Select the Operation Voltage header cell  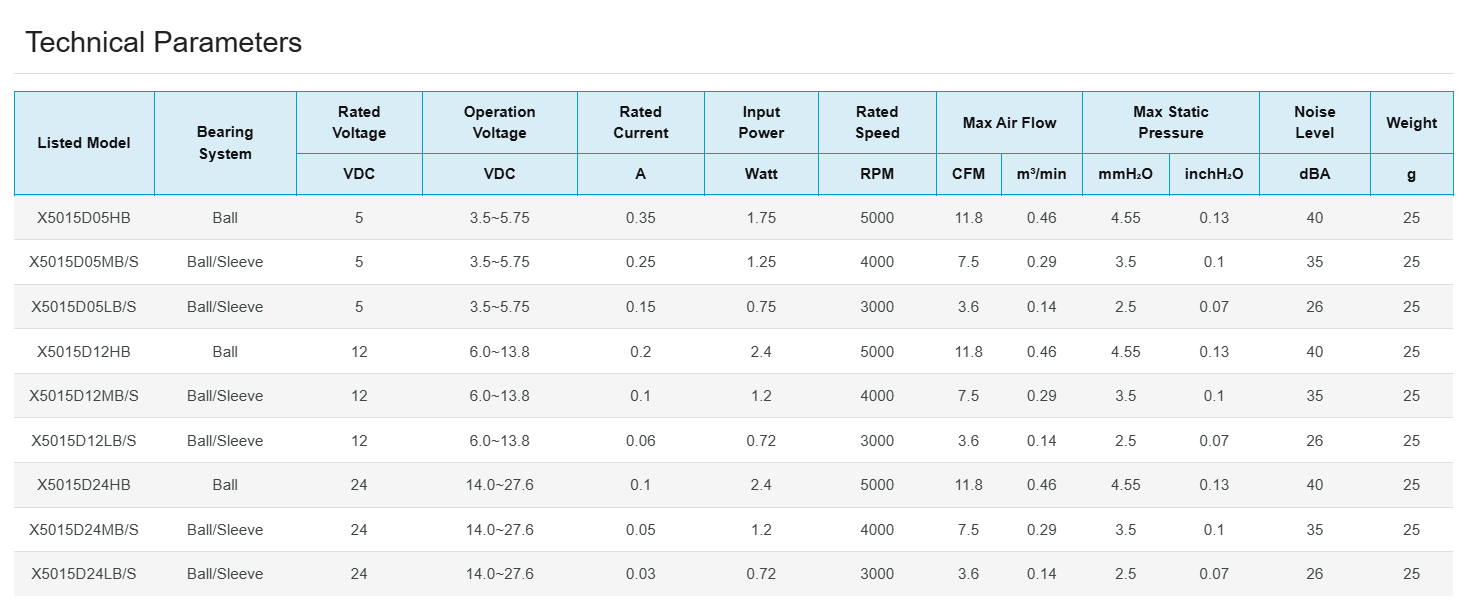click(x=499, y=122)
